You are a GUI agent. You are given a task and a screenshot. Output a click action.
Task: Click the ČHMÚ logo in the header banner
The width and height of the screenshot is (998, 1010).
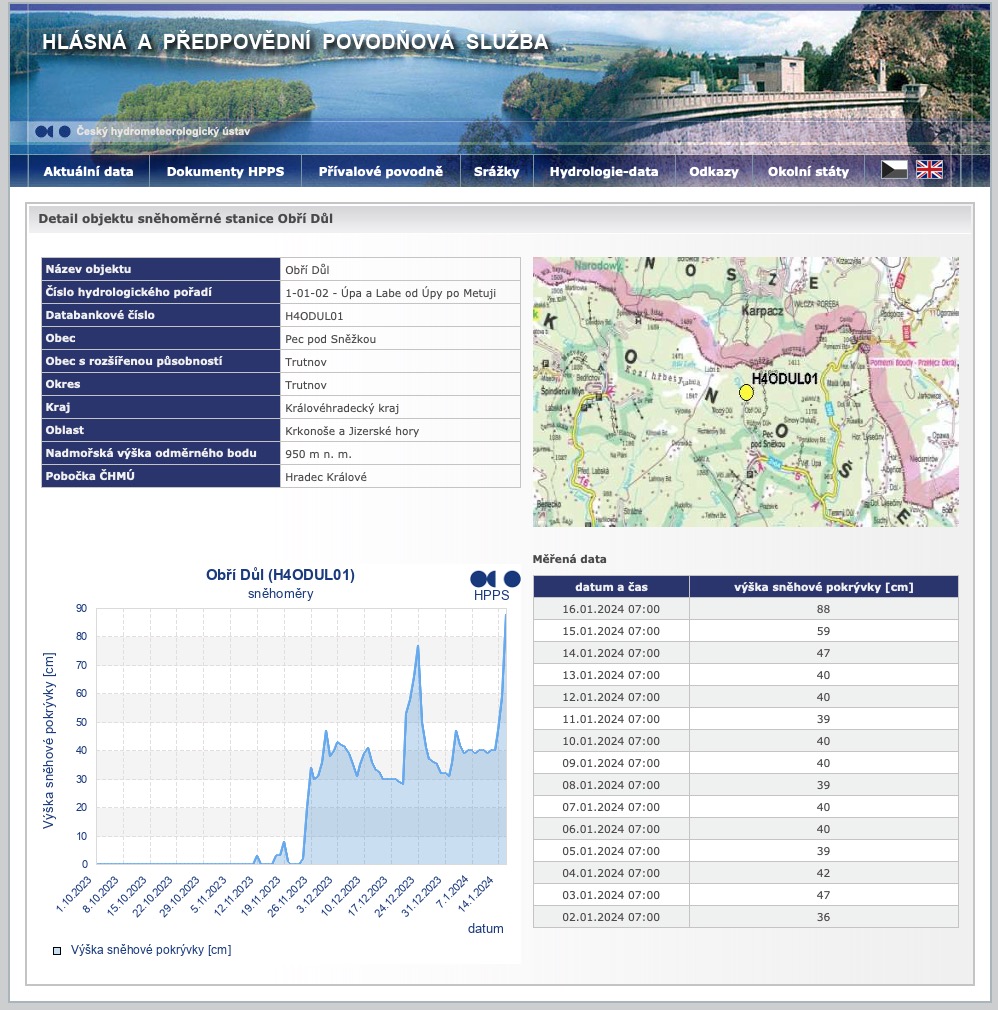pyautogui.click(x=53, y=131)
